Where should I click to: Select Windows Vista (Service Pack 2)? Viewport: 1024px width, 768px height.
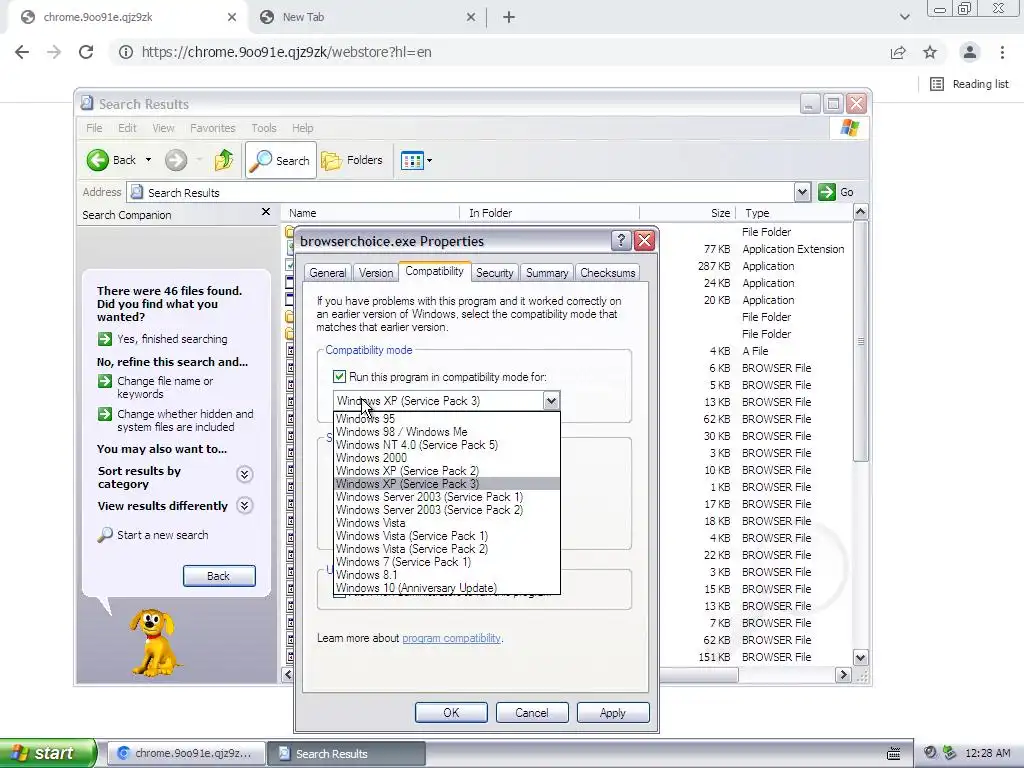(x=447, y=549)
